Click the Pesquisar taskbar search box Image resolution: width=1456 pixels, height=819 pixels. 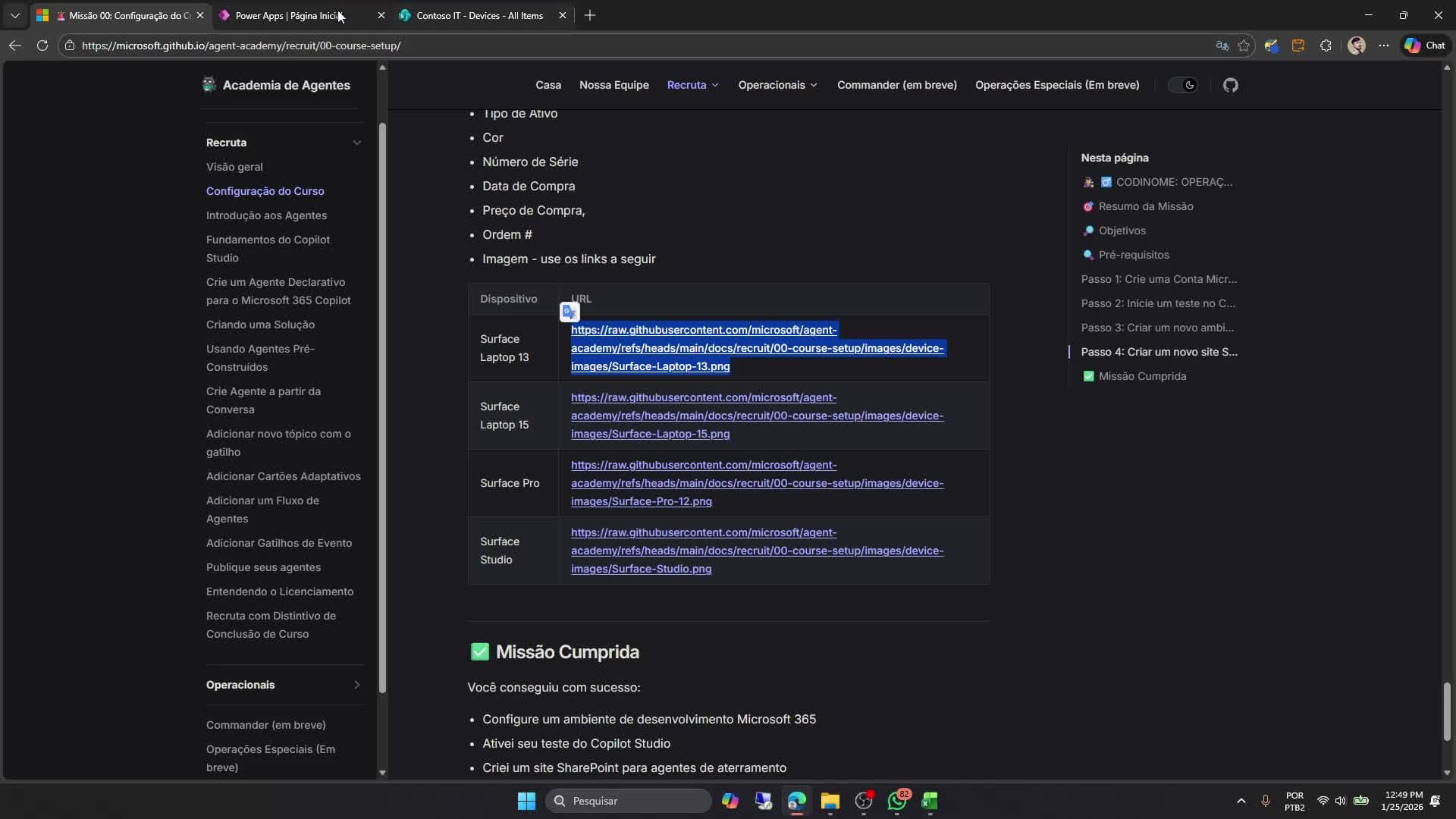[x=629, y=801]
